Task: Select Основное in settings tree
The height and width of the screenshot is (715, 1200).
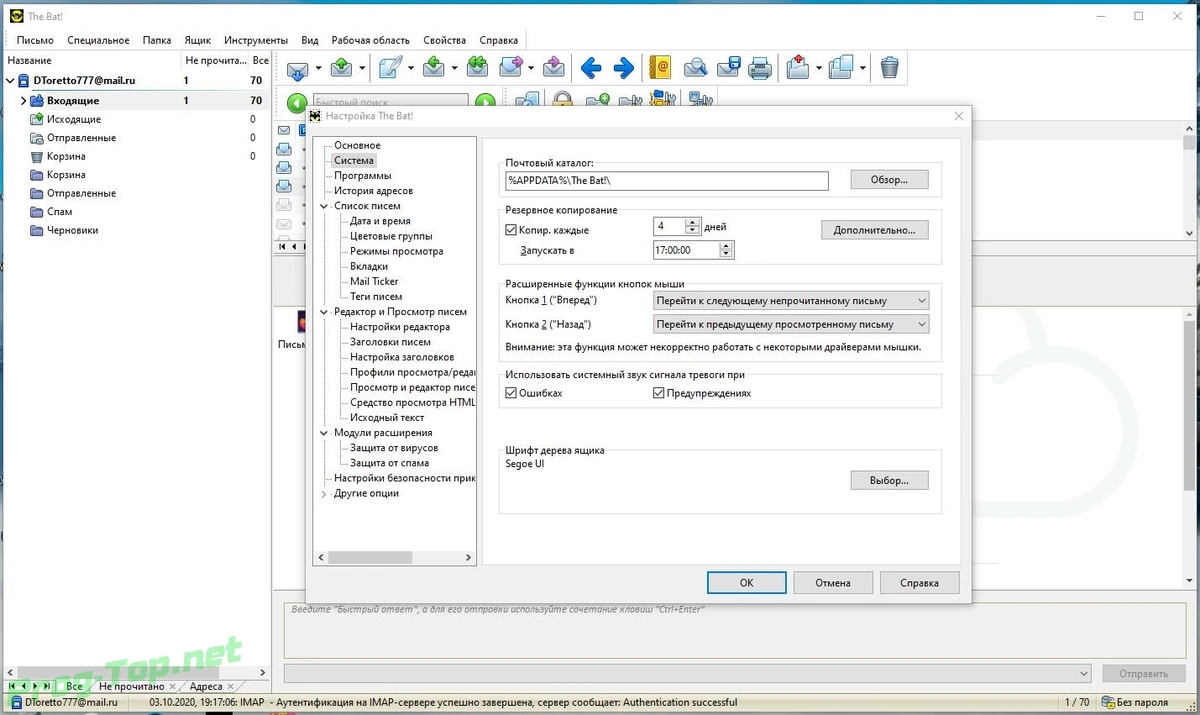Action: (357, 146)
